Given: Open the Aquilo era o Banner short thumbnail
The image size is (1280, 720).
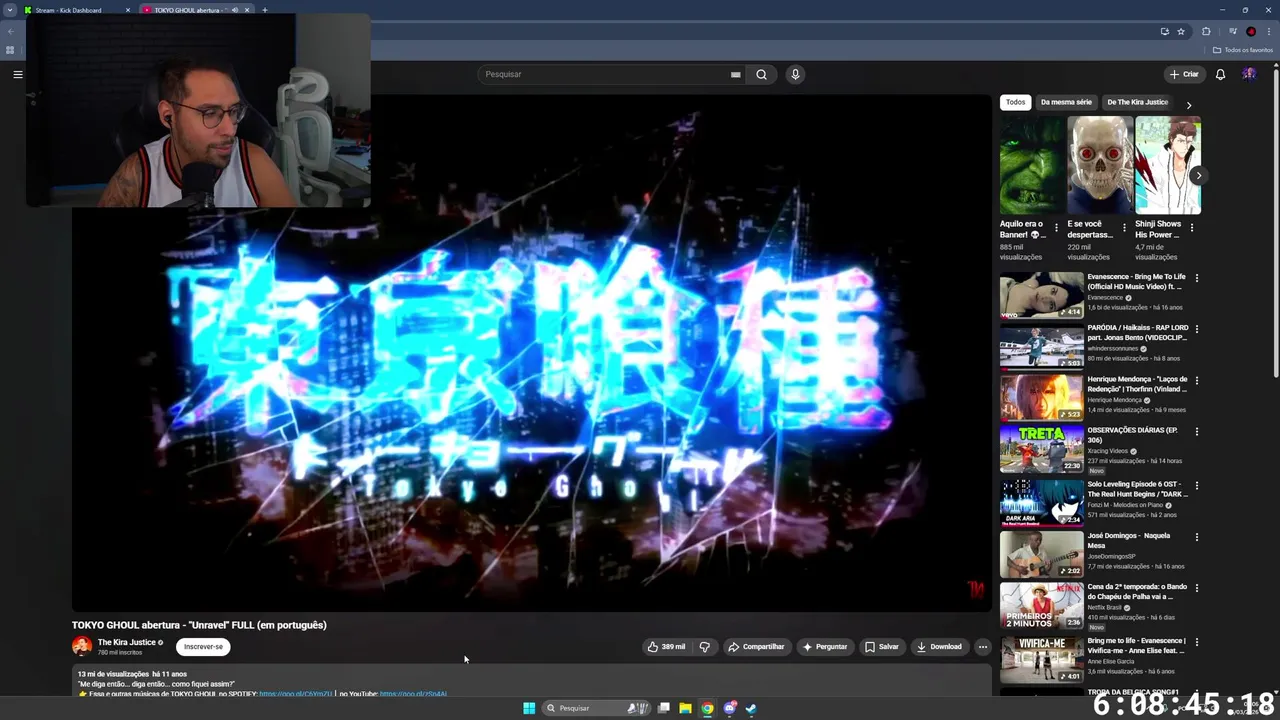Looking at the screenshot, I should tap(1031, 165).
